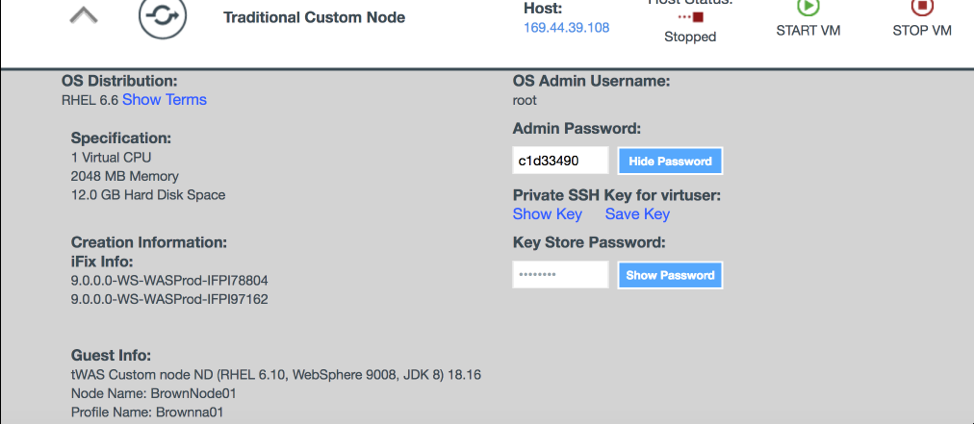Viewport: 974px width, 424px height.
Task: Open host IP link 169.44.39.108
Action: coord(566,27)
